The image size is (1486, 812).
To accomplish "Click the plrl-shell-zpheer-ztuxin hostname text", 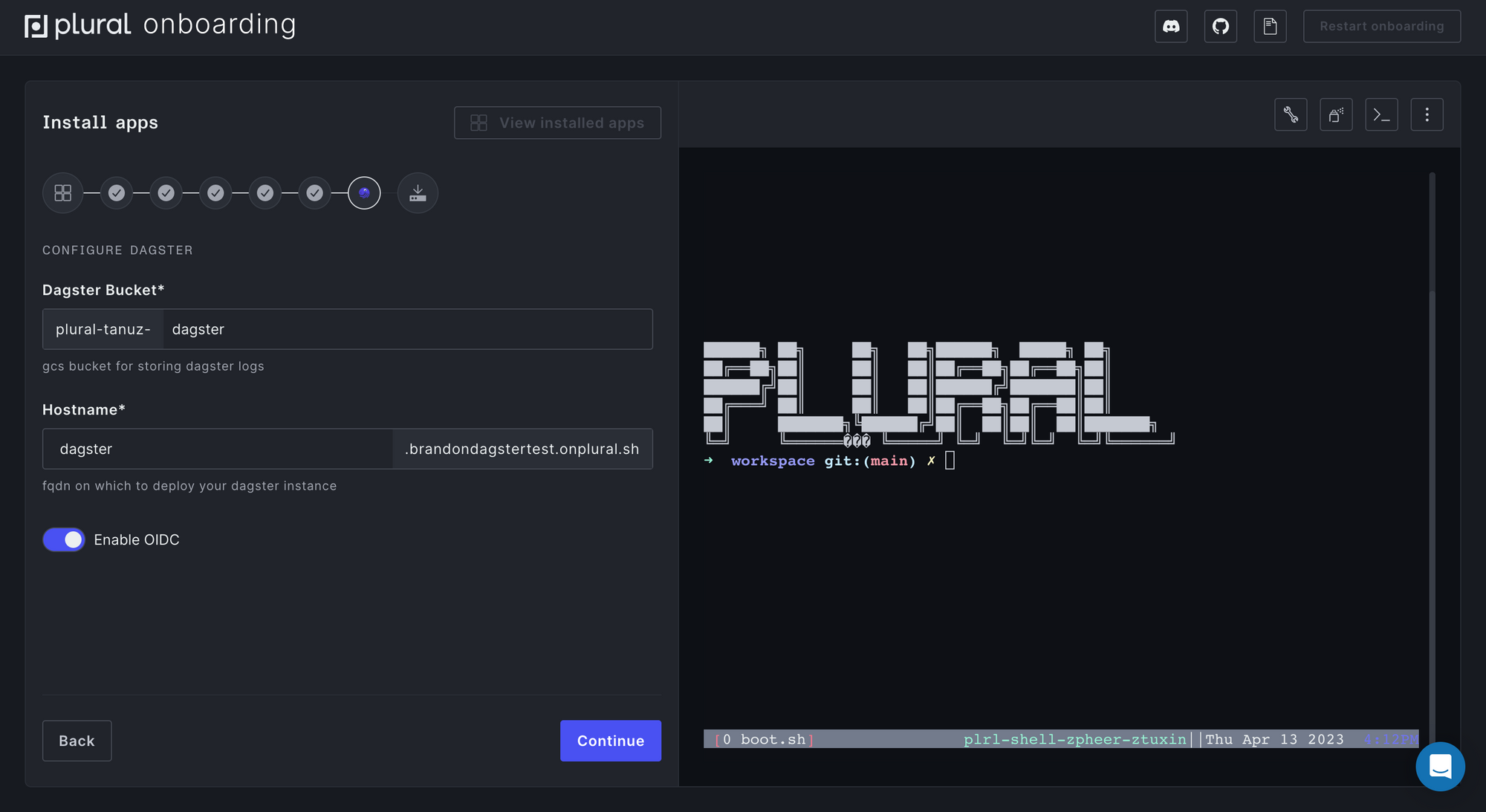I will tap(1074, 740).
